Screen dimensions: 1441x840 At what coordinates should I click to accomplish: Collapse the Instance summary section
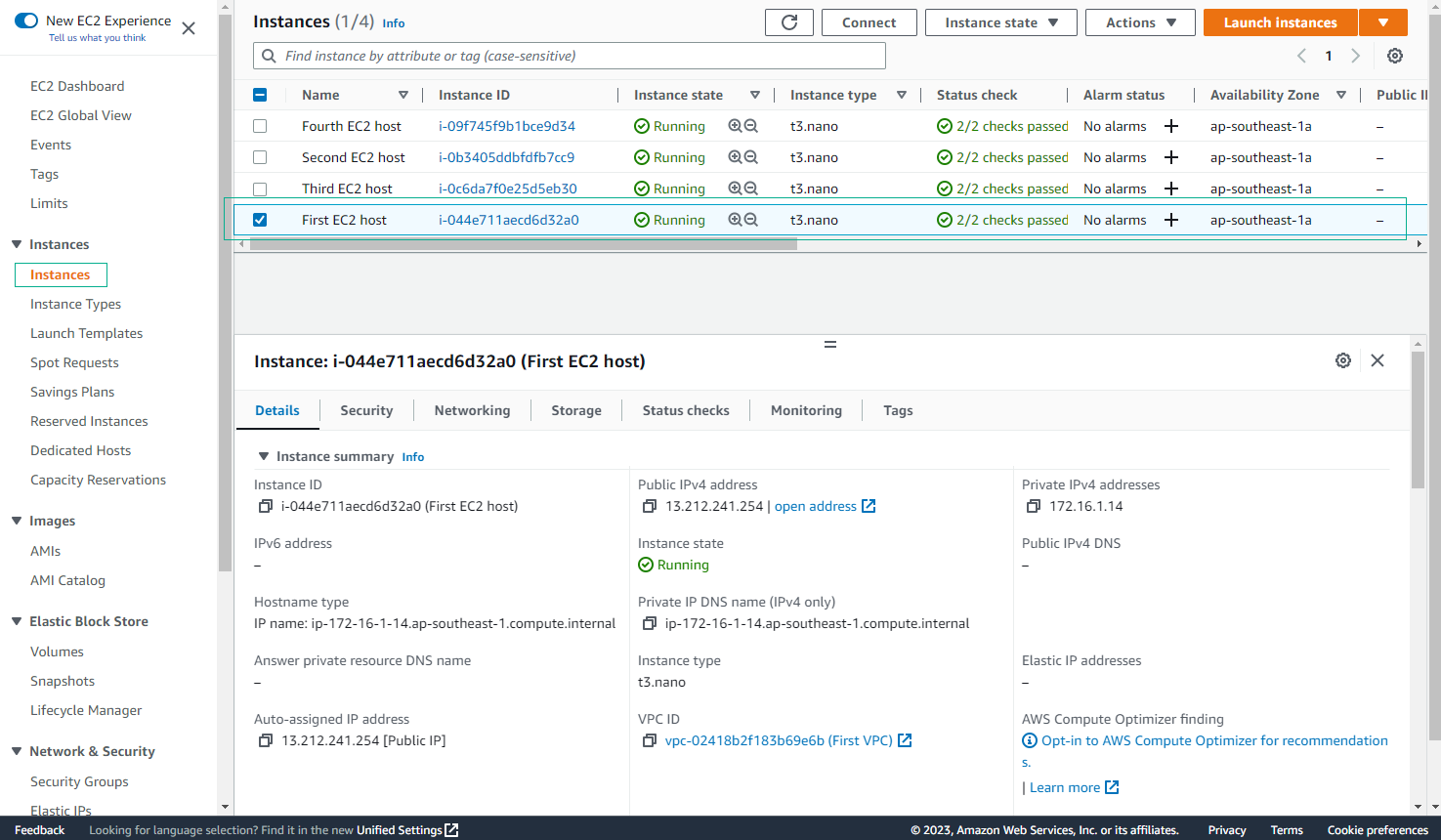click(263, 456)
